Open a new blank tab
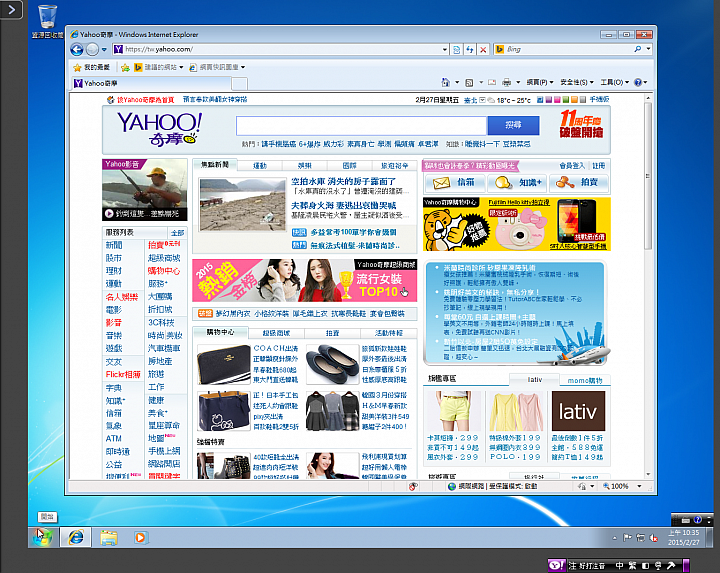The height and width of the screenshot is (573, 720). pos(239,84)
